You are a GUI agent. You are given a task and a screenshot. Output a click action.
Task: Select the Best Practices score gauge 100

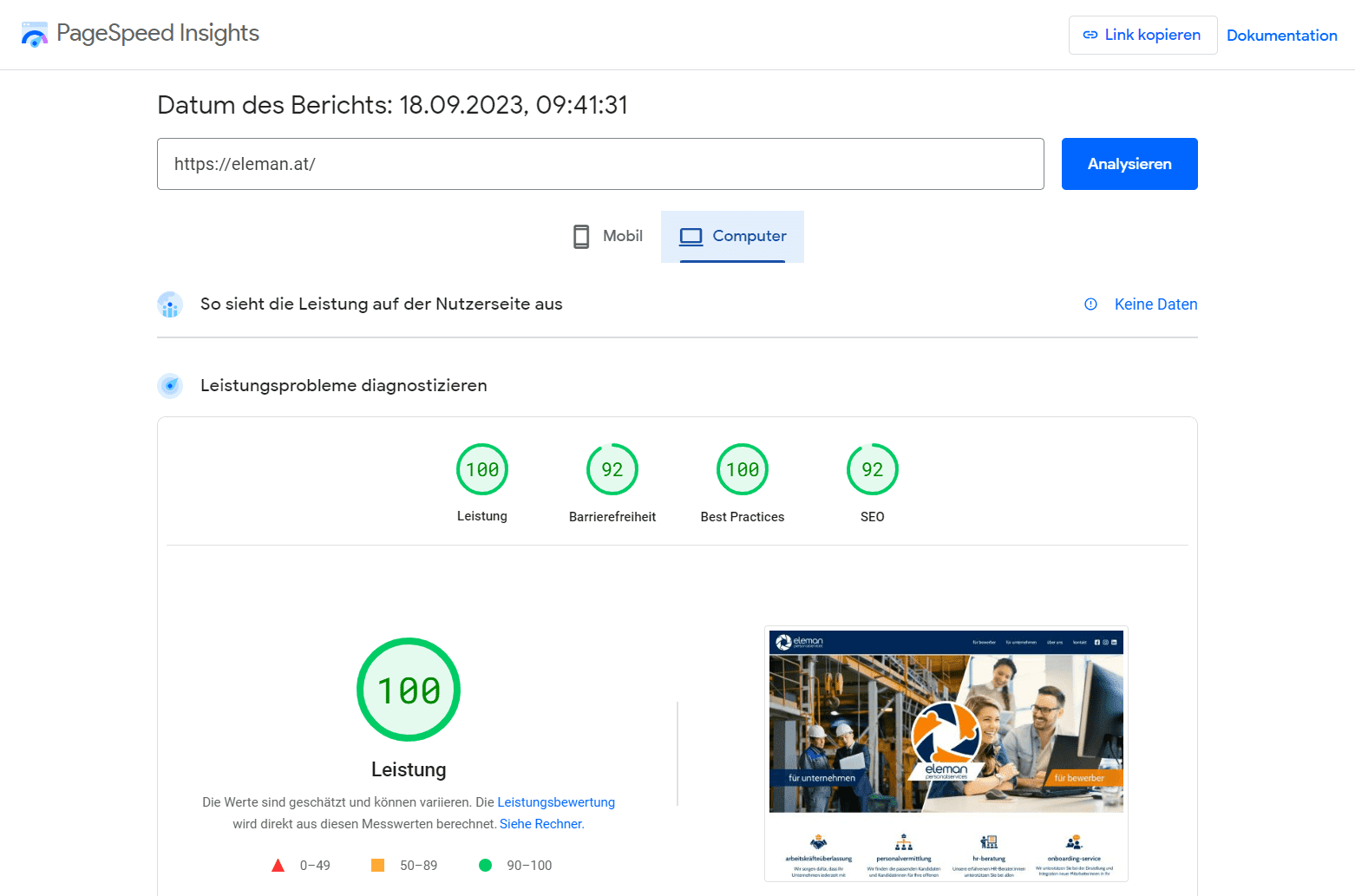[743, 469]
